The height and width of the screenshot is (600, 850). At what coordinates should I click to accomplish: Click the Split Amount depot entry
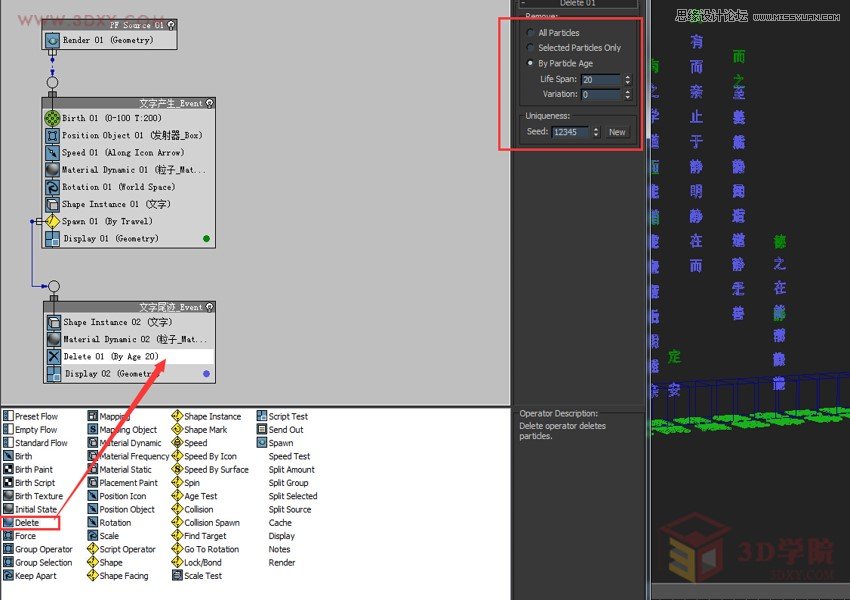pos(292,469)
